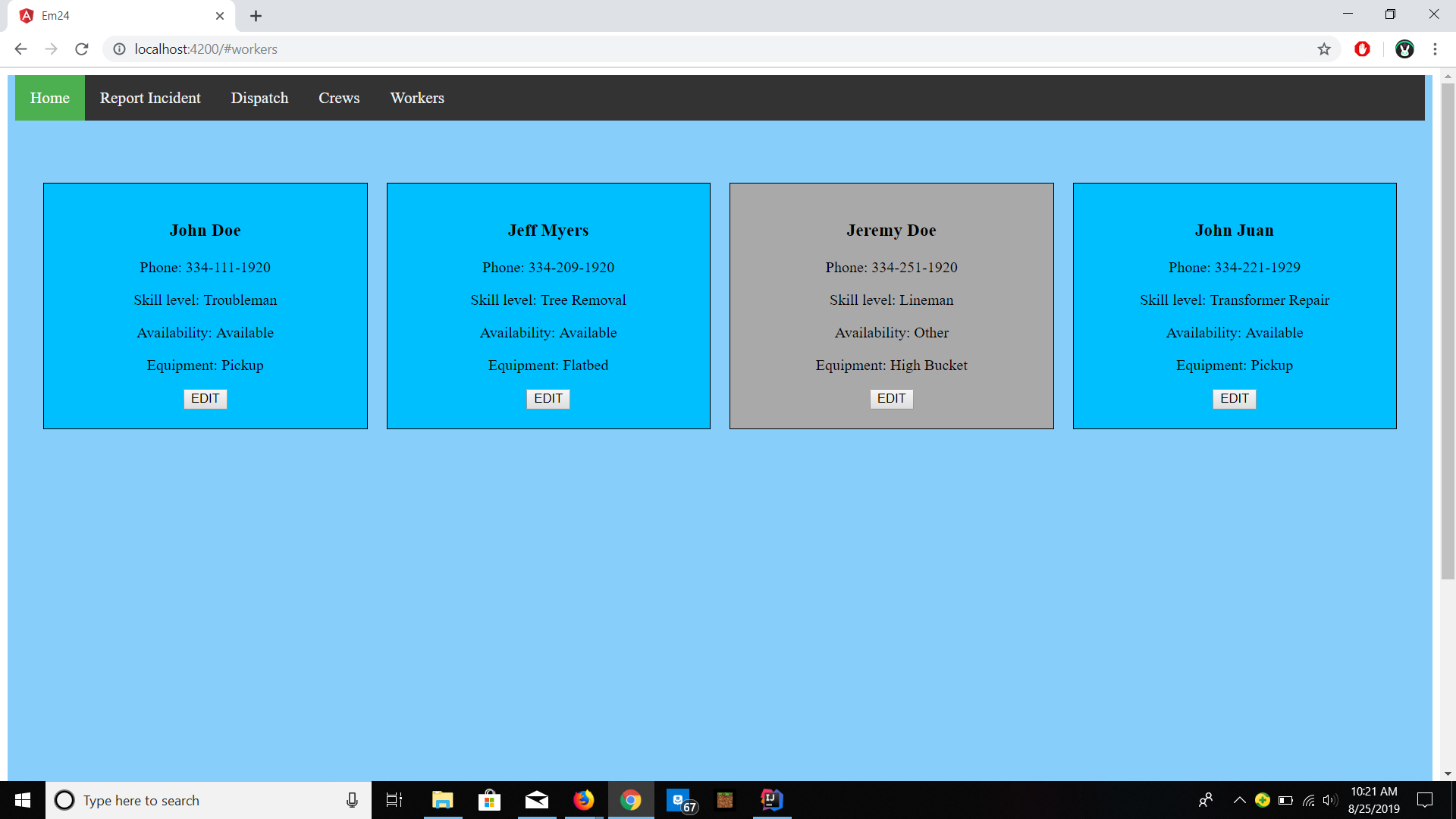Click the browser reload icon
The width and height of the screenshot is (1456, 819).
coord(82,49)
